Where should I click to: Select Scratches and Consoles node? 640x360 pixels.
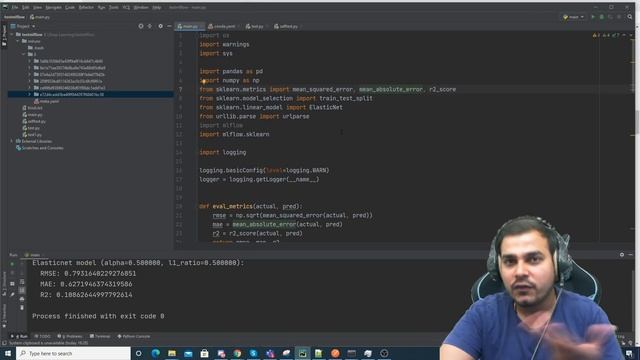[40, 148]
